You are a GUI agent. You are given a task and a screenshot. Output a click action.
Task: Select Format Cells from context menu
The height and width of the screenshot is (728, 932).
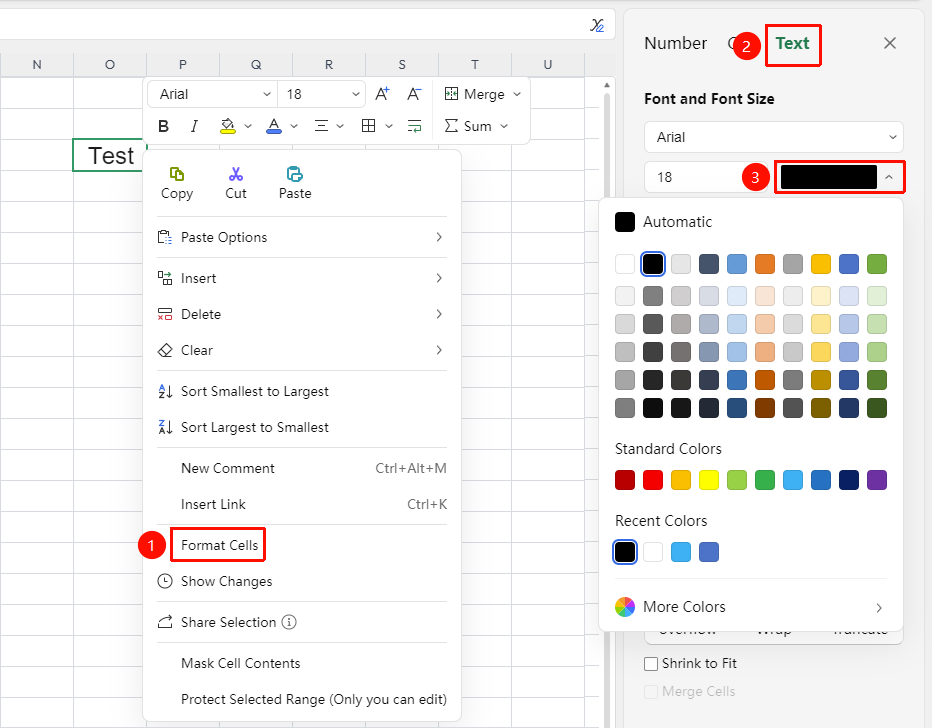pos(219,545)
